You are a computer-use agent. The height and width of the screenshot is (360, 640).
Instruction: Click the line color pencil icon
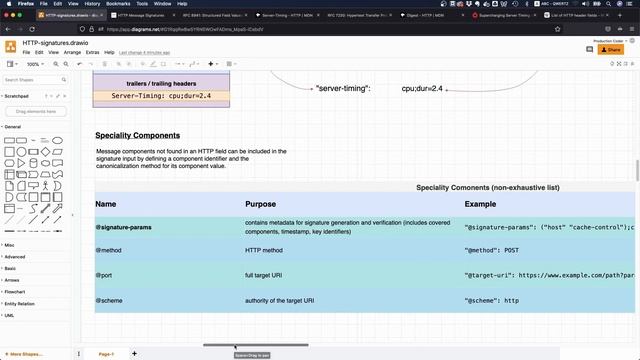click(x=153, y=64)
